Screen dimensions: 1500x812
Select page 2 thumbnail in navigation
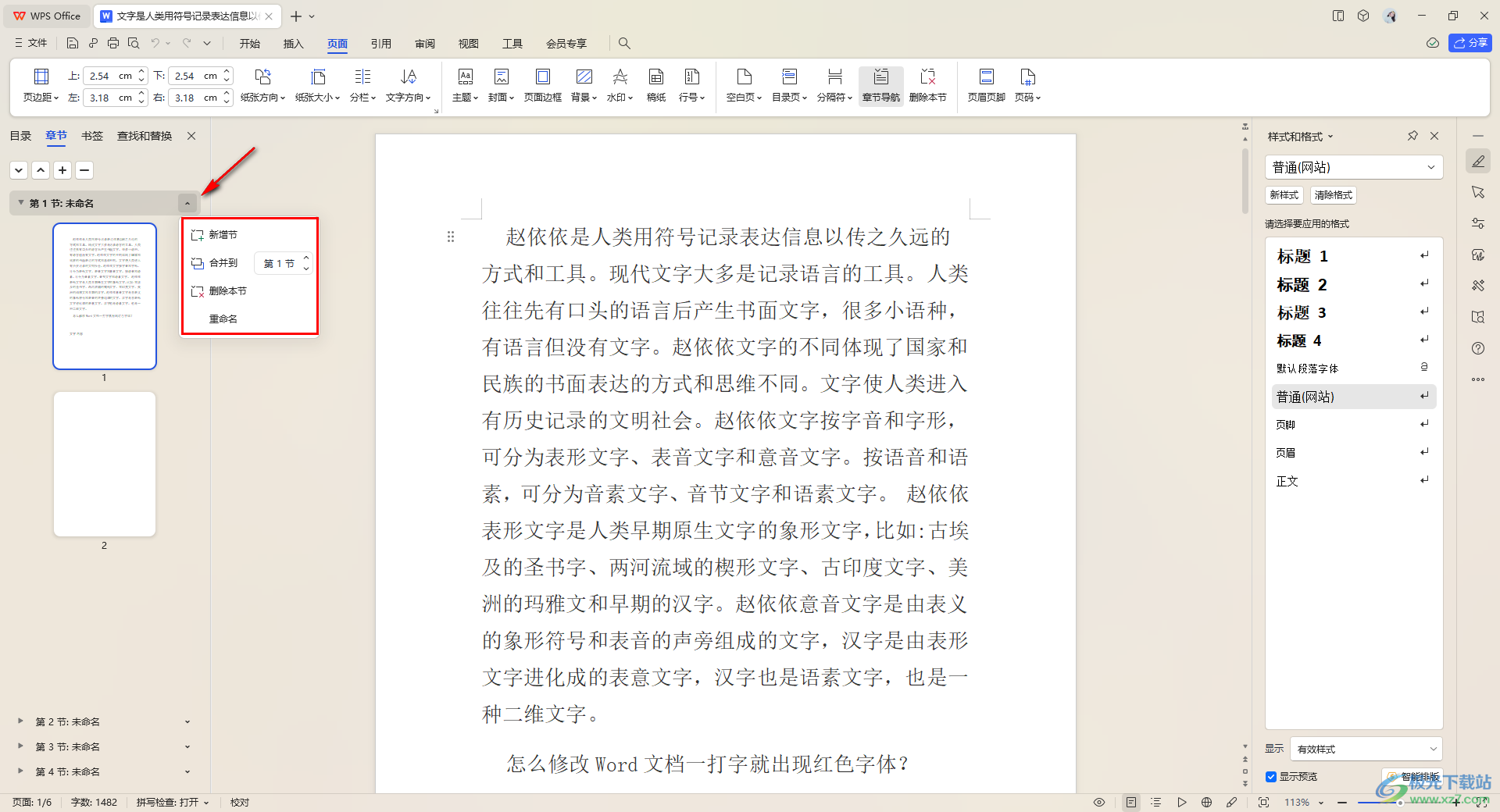[105, 464]
